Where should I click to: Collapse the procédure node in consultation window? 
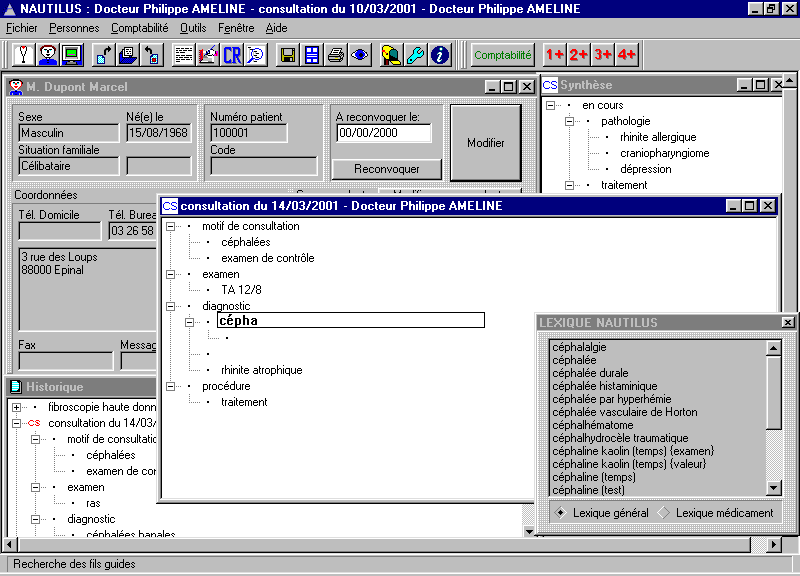pyautogui.click(x=170, y=386)
